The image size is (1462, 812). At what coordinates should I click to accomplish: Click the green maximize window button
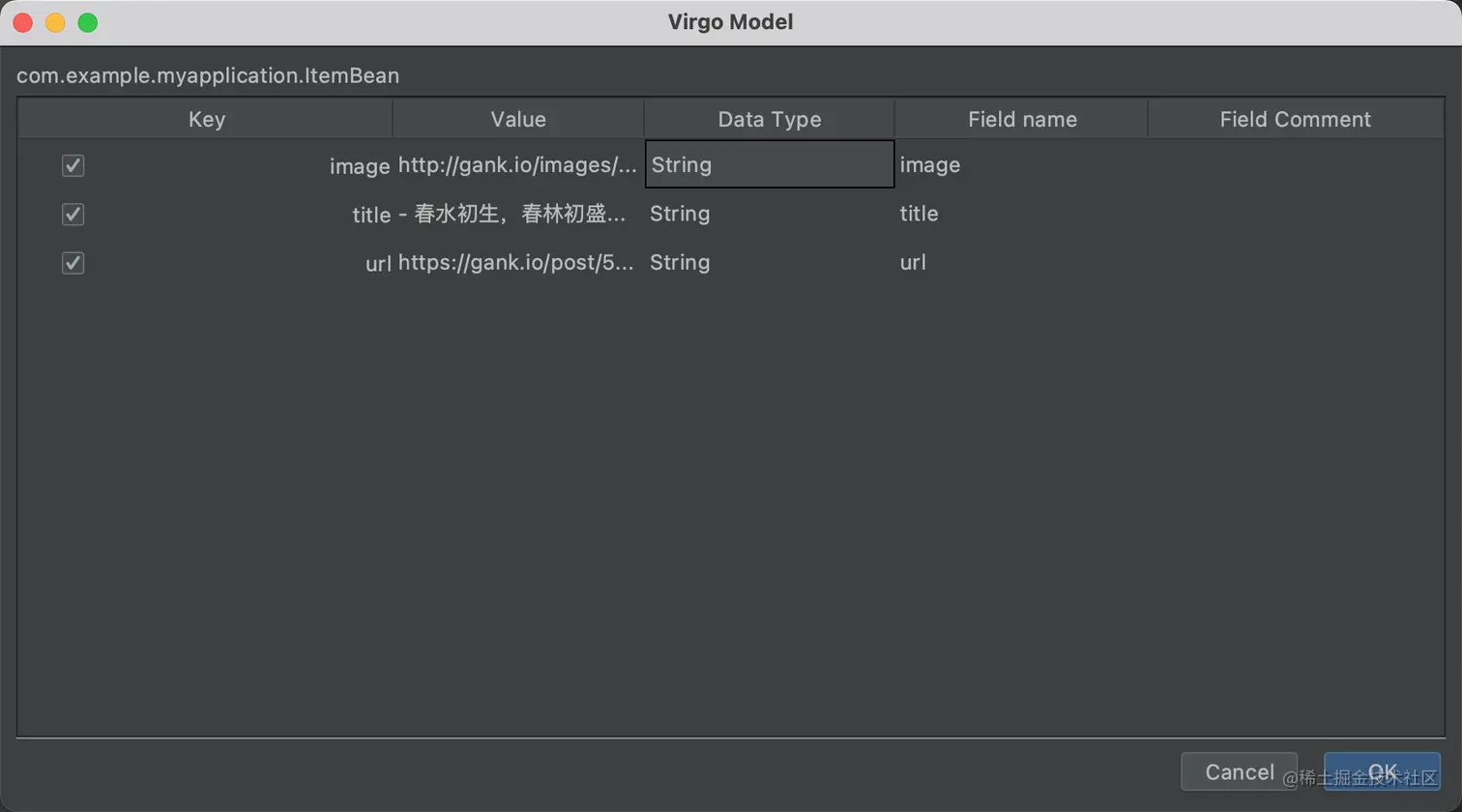87,22
